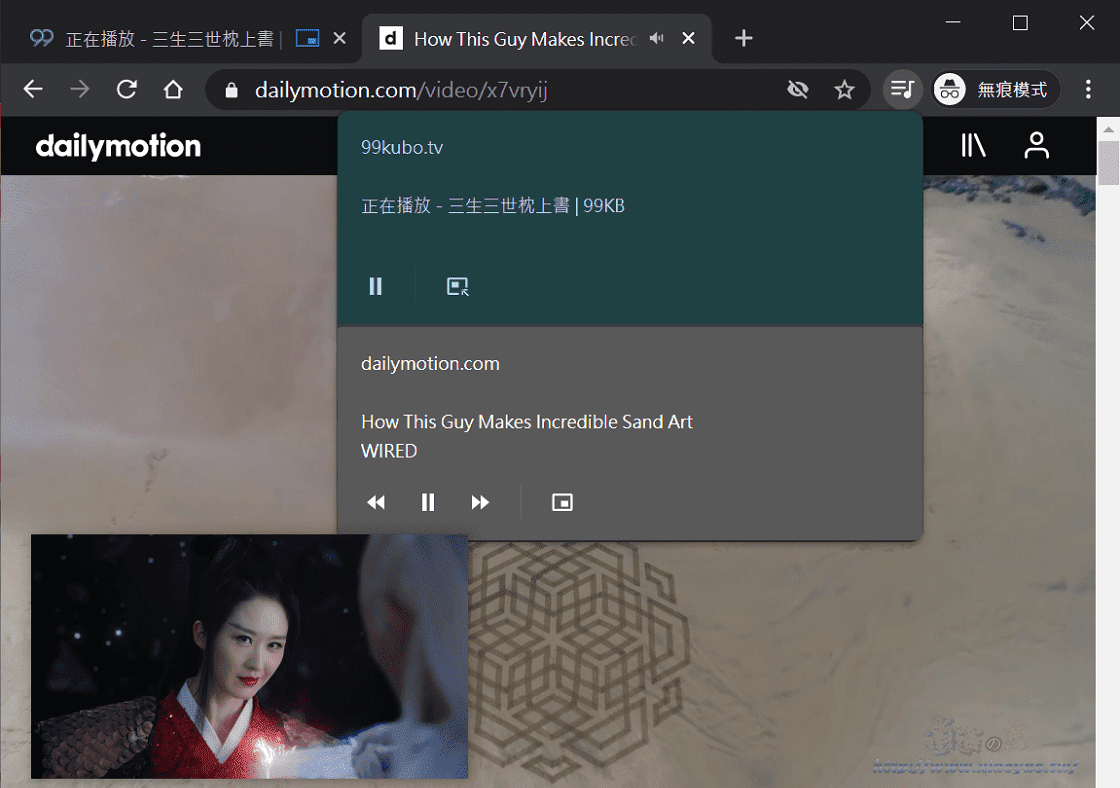Reload the dailymotion page
Viewport: 1120px width, 788px height.
(x=126, y=89)
